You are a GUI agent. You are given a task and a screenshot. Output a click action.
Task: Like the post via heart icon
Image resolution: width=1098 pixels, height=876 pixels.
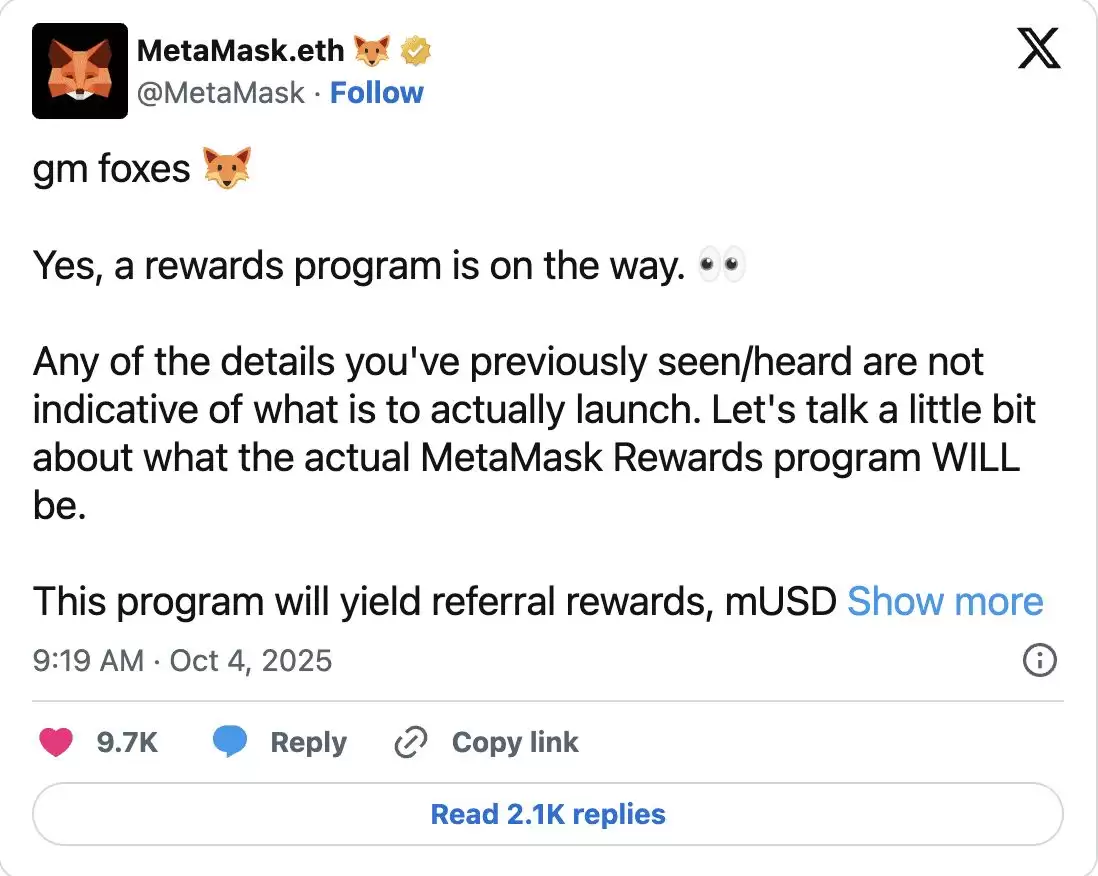coord(57,742)
